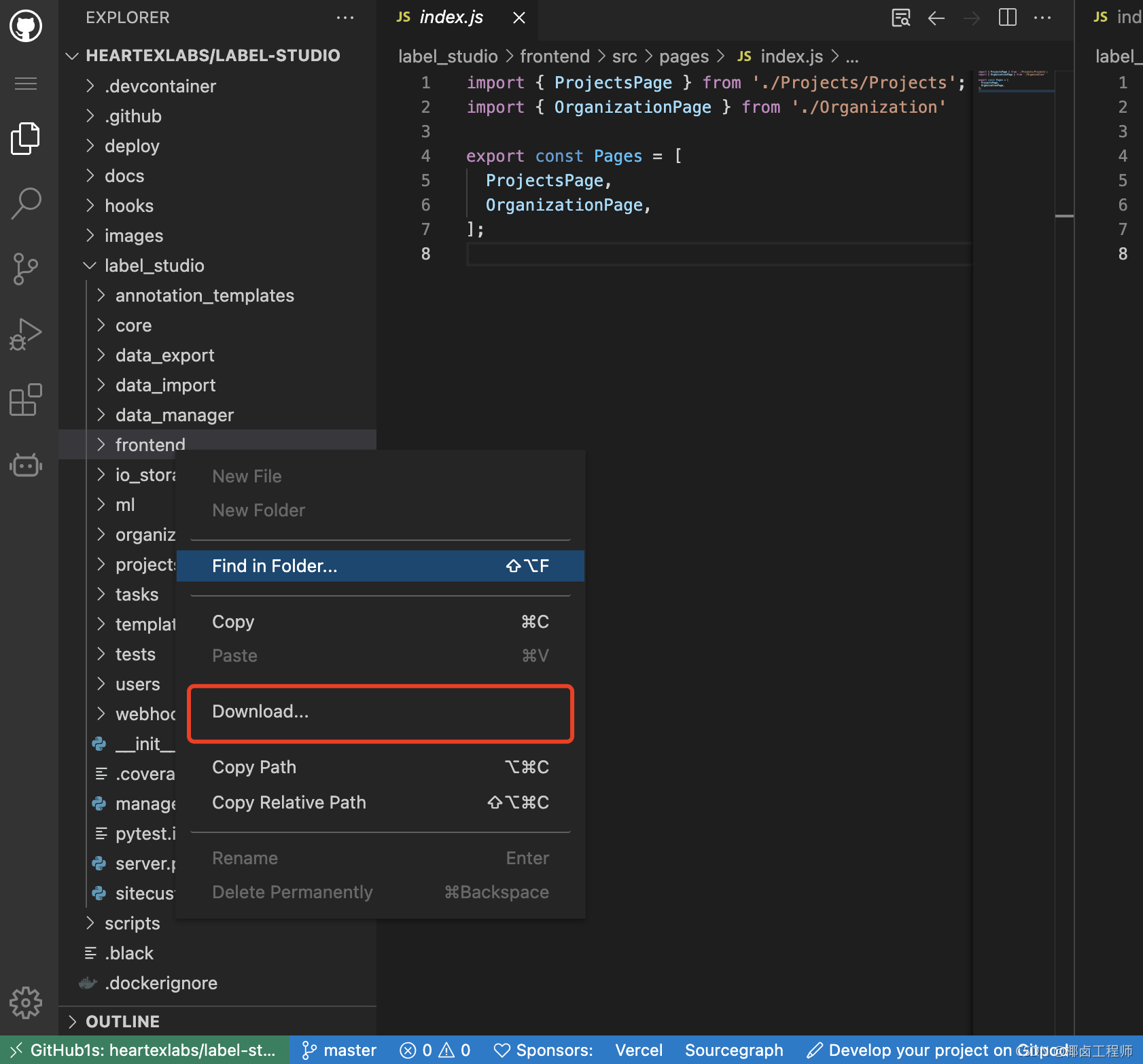Select the remote container icon in activity bar
Viewport: 1143px width, 1064px height.
(25, 465)
